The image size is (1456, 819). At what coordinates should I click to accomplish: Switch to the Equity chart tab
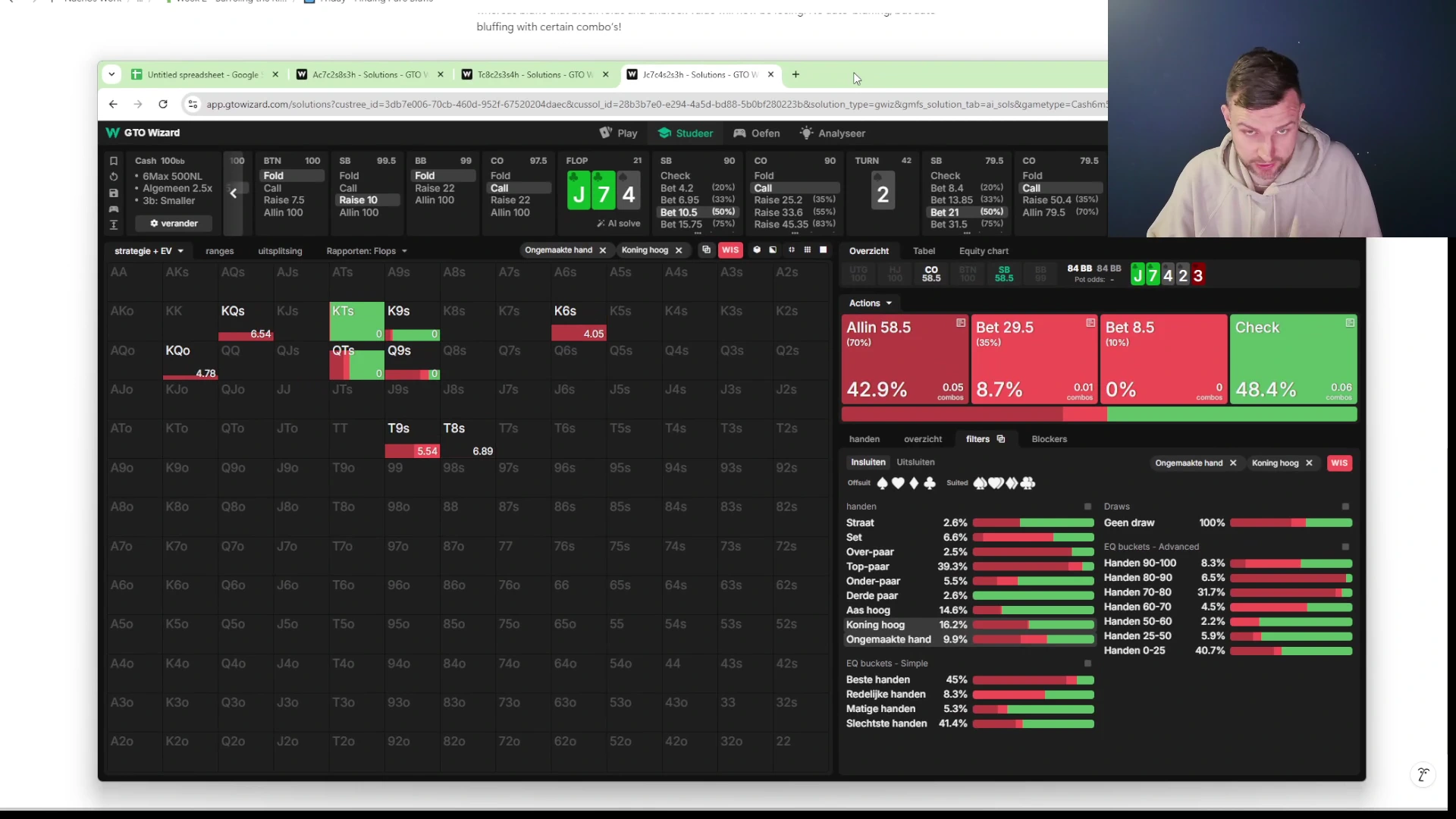click(x=984, y=251)
